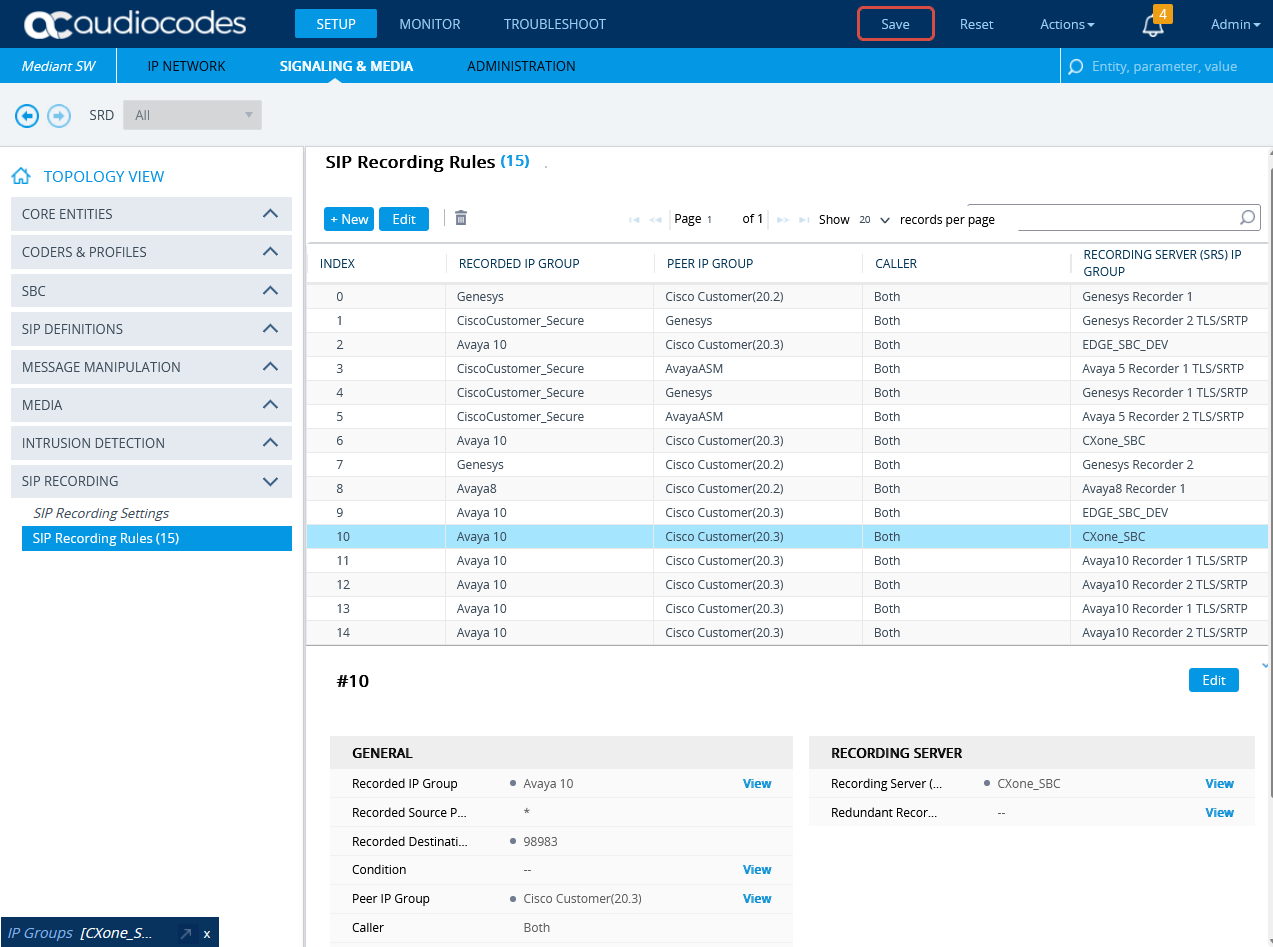Expand the SIP DEFINITIONS section
1273x947 pixels.
151,328
